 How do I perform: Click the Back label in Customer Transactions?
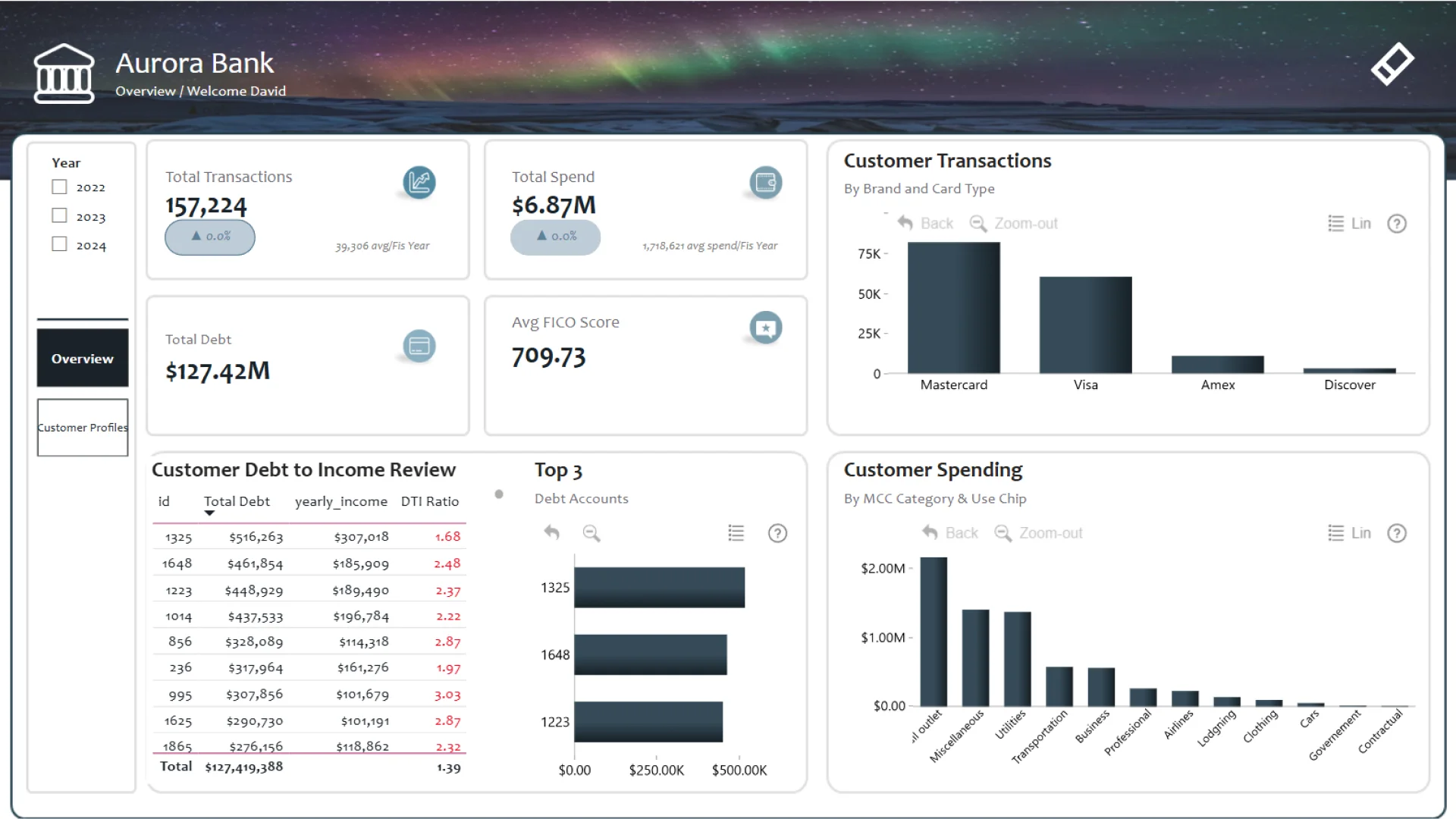[937, 224]
